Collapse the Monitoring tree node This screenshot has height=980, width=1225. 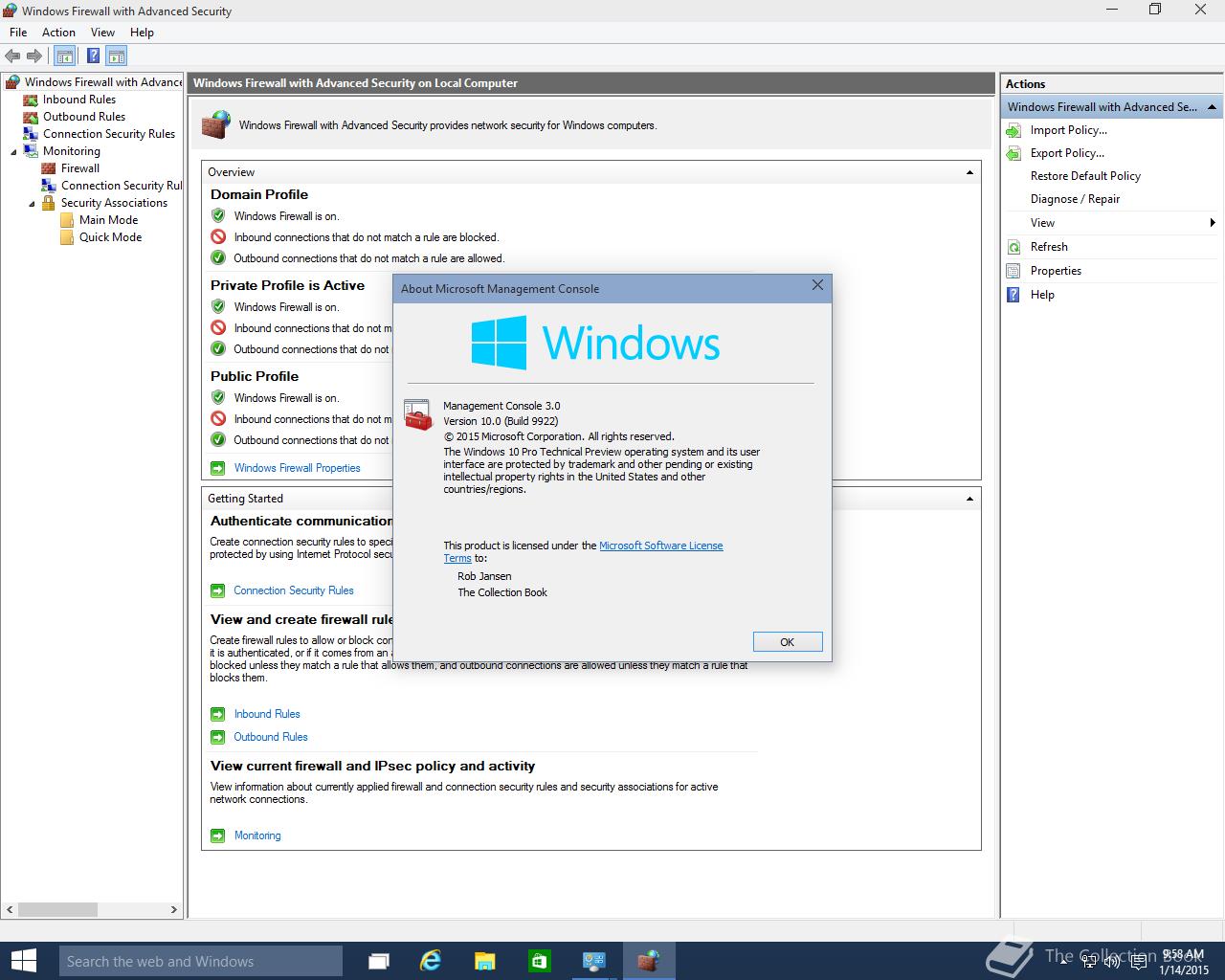pyautogui.click(x=13, y=151)
